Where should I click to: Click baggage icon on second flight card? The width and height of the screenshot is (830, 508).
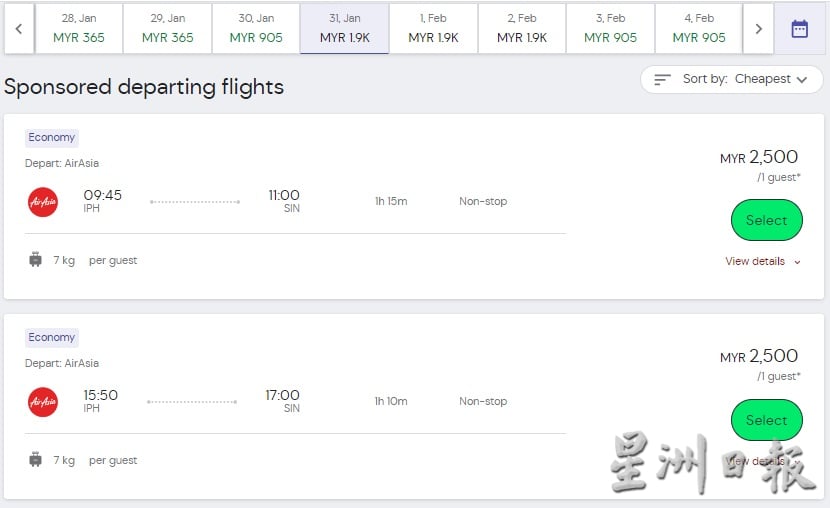(x=35, y=460)
